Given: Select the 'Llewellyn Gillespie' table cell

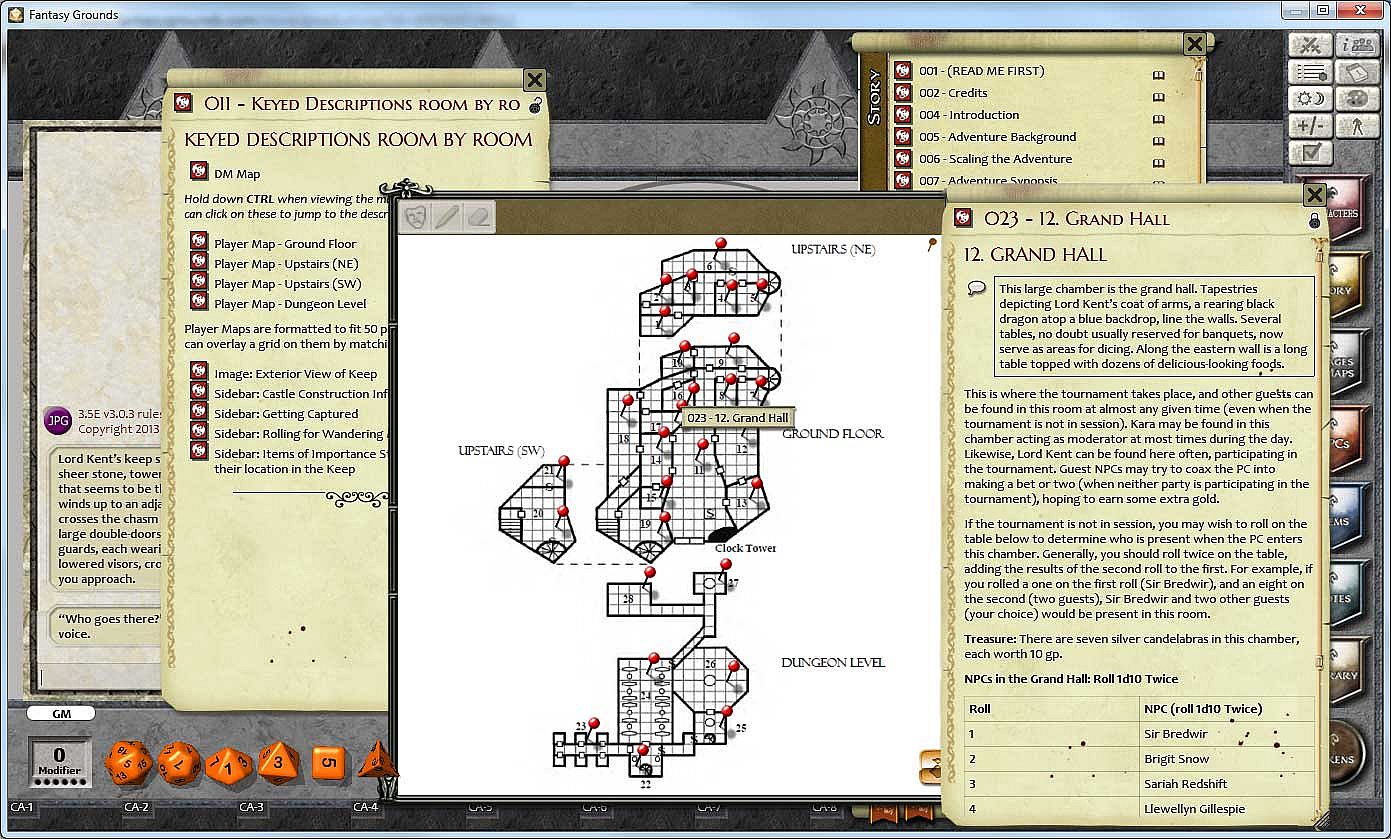Looking at the screenshot, I should click(x=1227, y=809).
